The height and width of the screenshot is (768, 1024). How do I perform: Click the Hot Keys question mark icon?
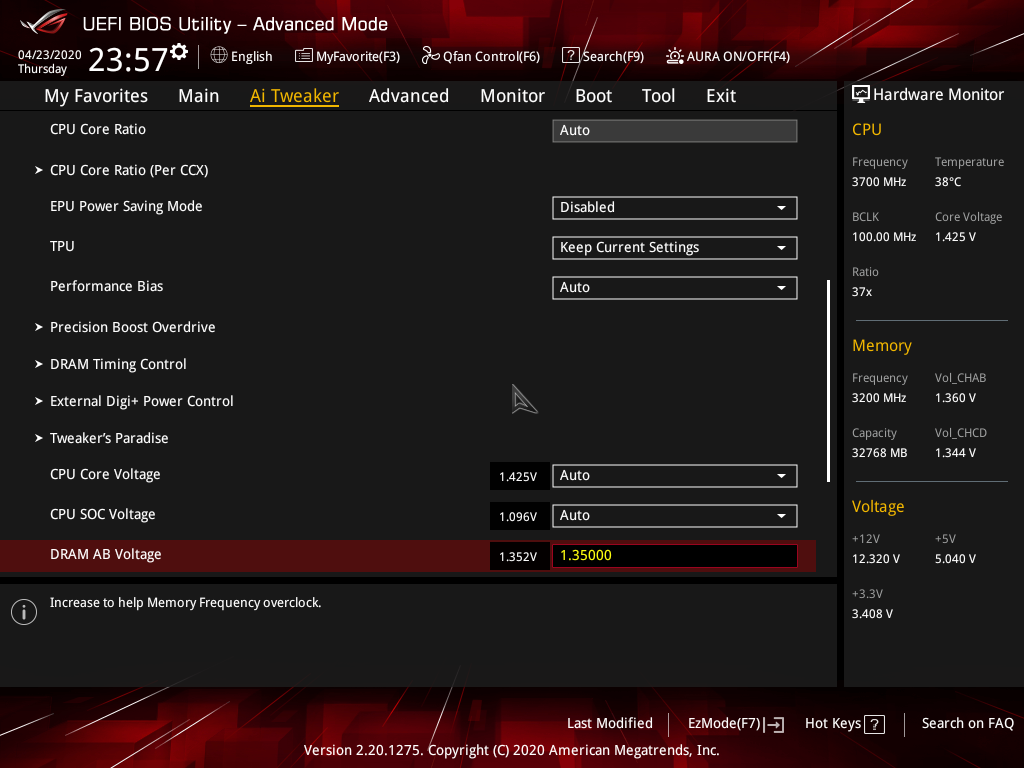point(874,724)
